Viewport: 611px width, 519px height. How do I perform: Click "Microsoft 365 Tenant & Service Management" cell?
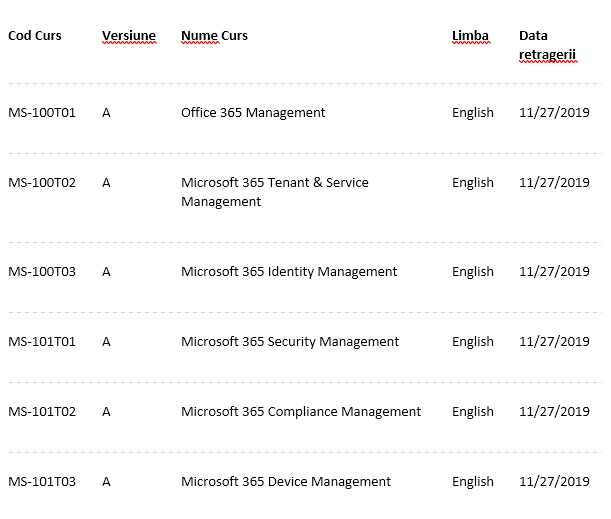pyautogui.click(x=274, y=192)
